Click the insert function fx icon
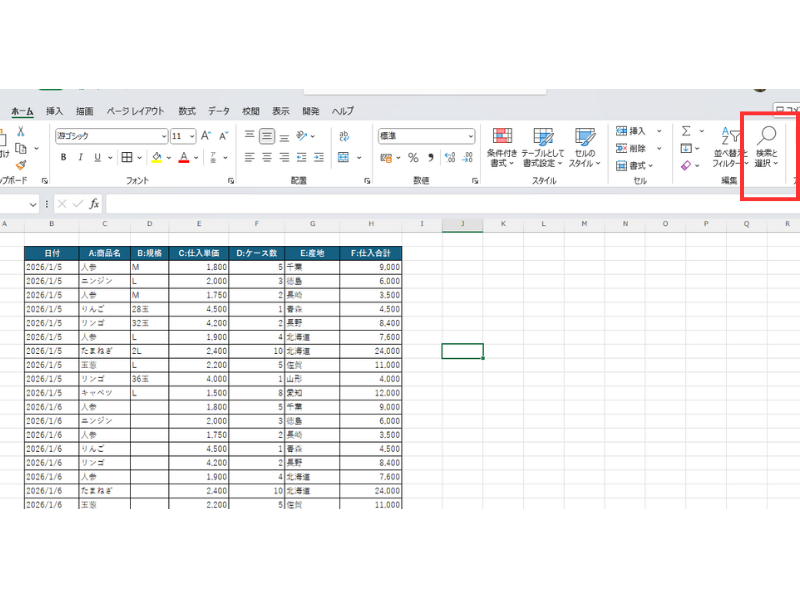 pos(94,203)
